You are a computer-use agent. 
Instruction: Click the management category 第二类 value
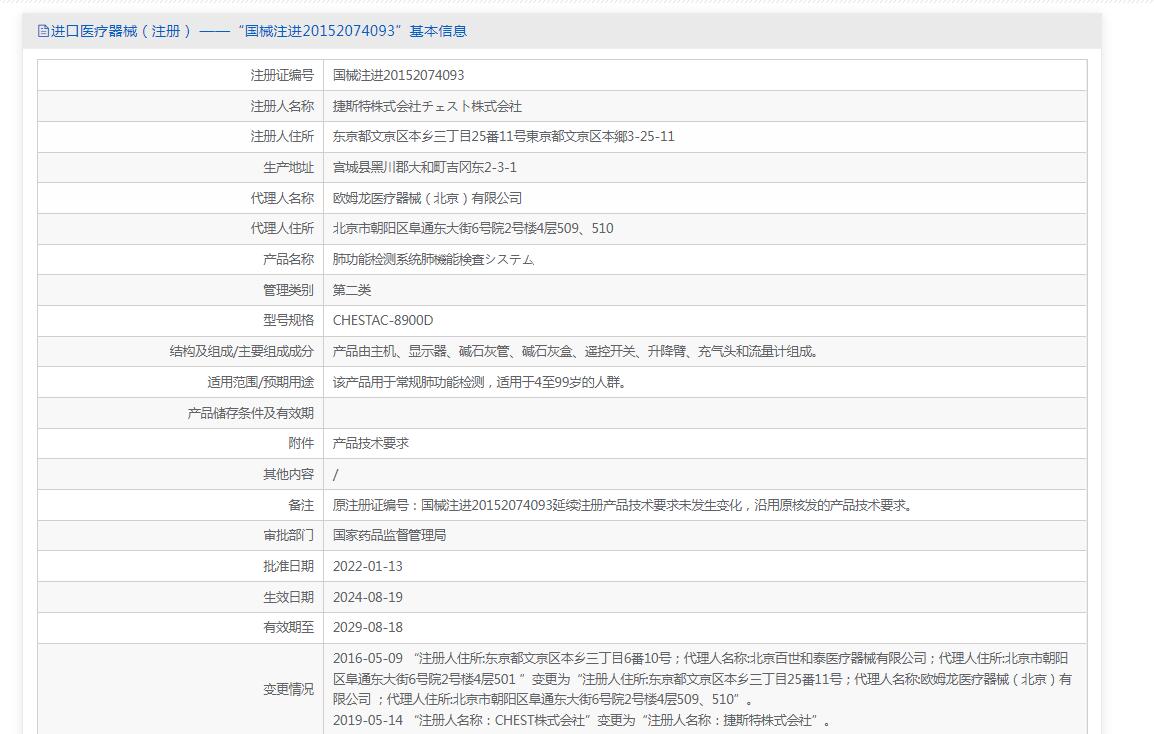(x=352, y=290)
